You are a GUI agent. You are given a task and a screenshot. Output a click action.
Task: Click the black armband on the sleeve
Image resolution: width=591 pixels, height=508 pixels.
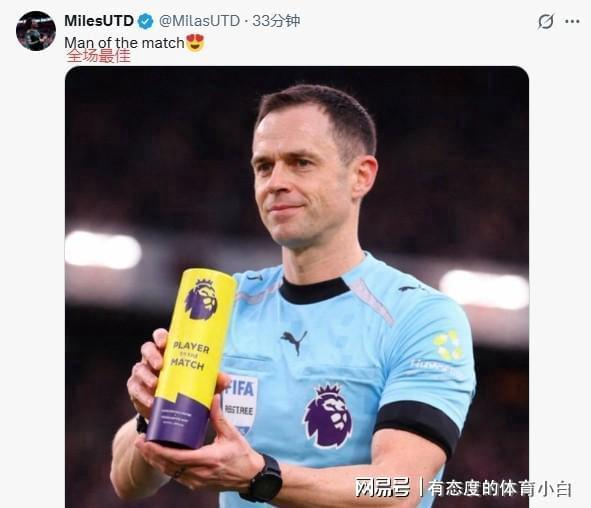tap(418, 426)
